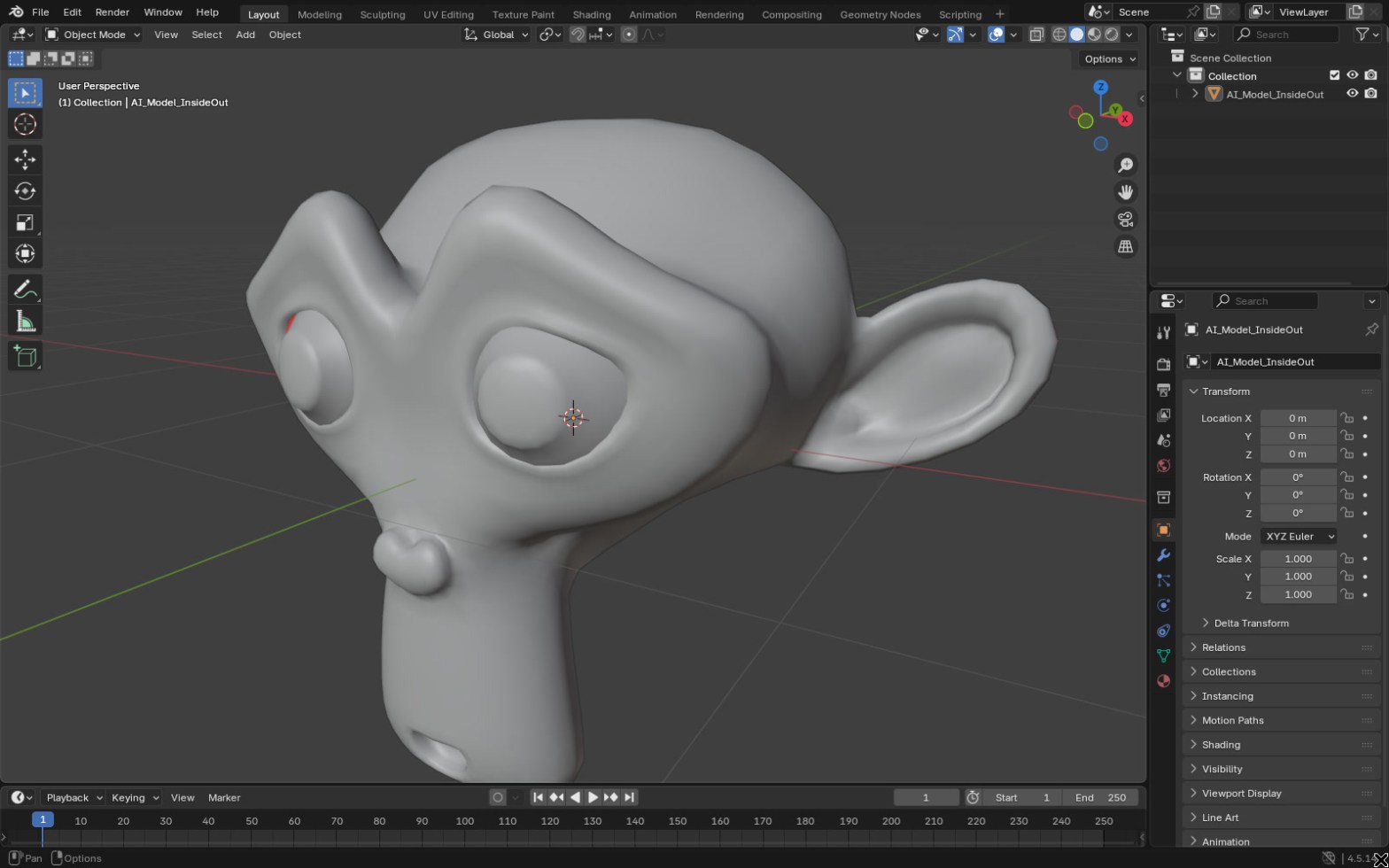Expand AI_Model_InsideOut in the outliner
The image size is (1389, 868).
1195,94
